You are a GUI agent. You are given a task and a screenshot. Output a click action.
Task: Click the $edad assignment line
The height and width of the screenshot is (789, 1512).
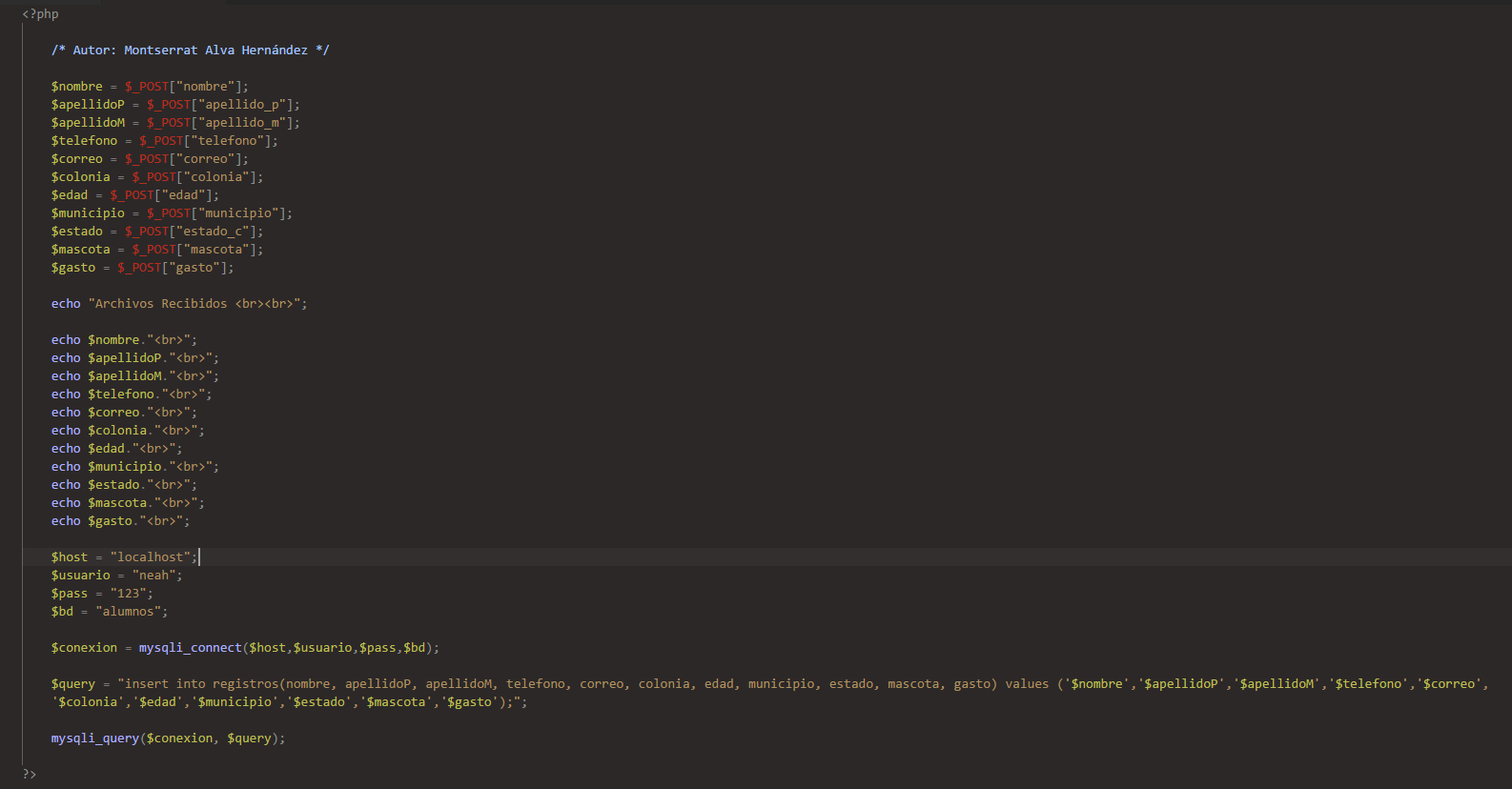(x=135, y=195)
